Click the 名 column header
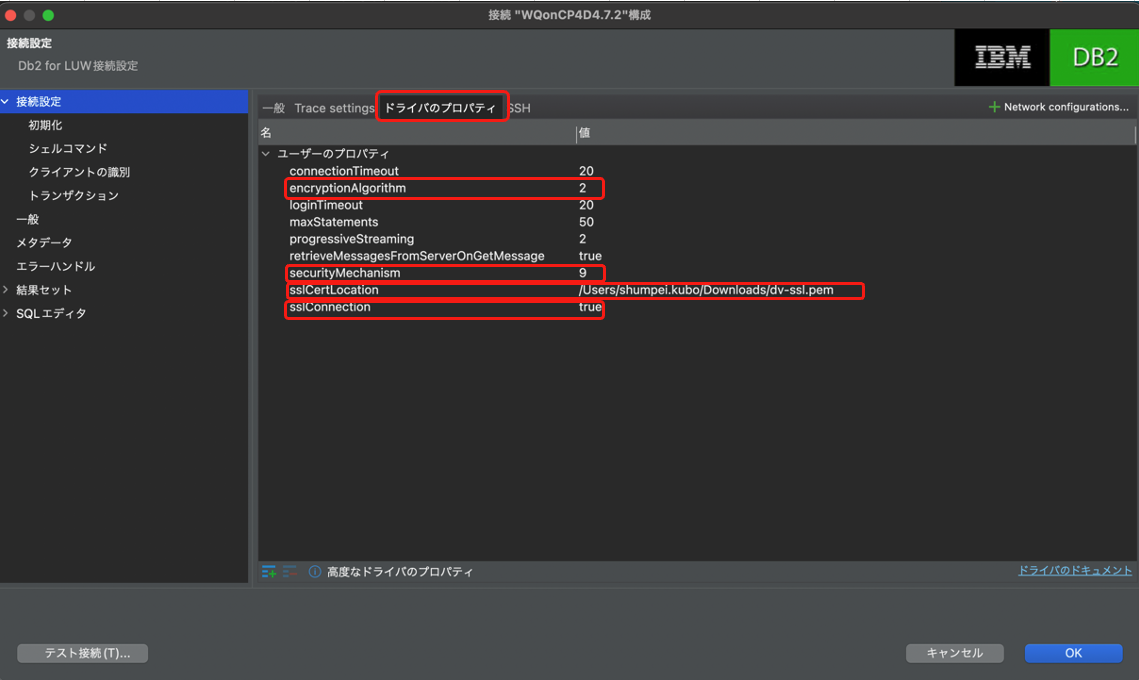Image resolution: width=1139 pixels, height=680 pixels. 266,133
